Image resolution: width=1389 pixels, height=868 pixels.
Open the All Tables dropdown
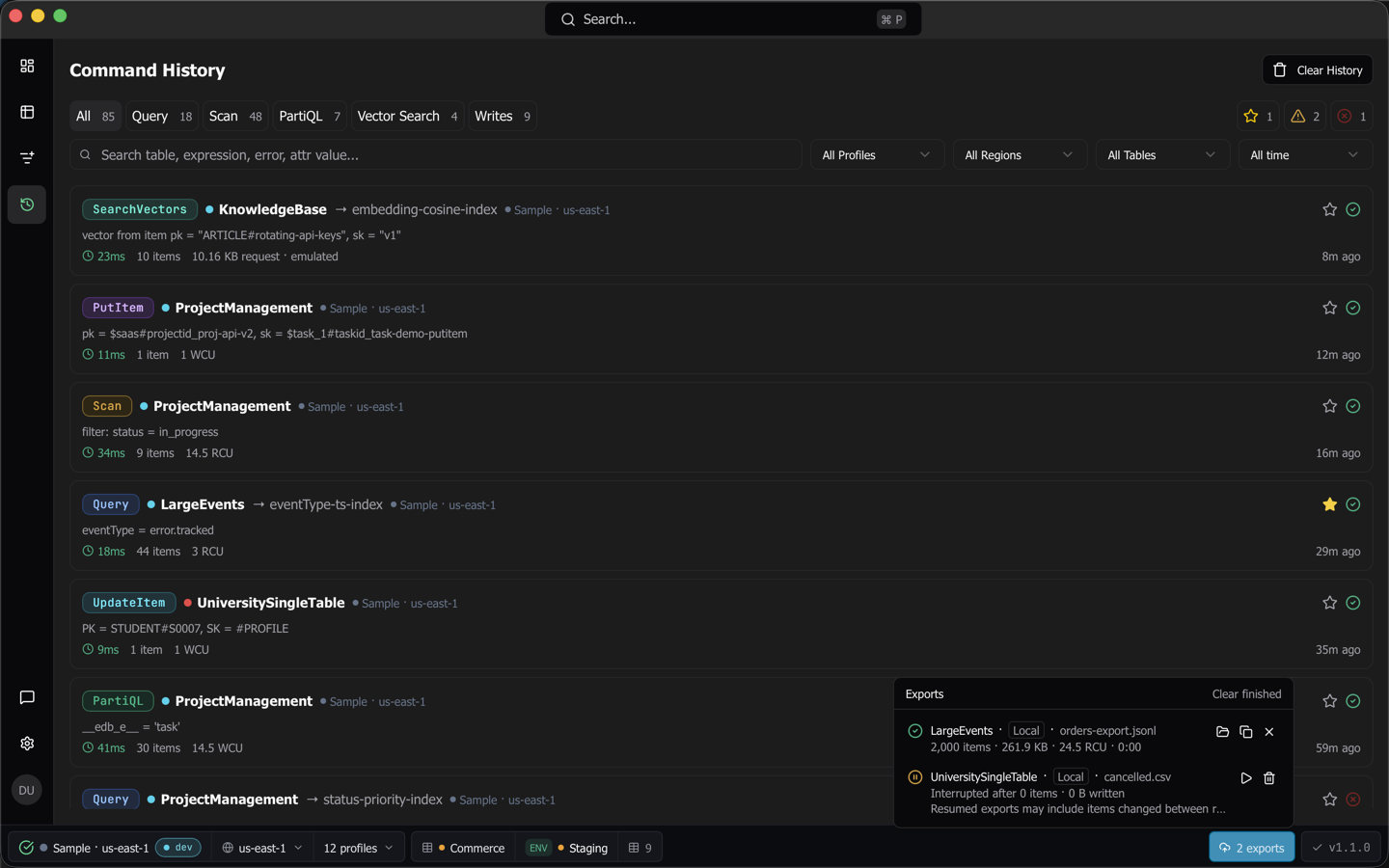tap(1161, 155)
